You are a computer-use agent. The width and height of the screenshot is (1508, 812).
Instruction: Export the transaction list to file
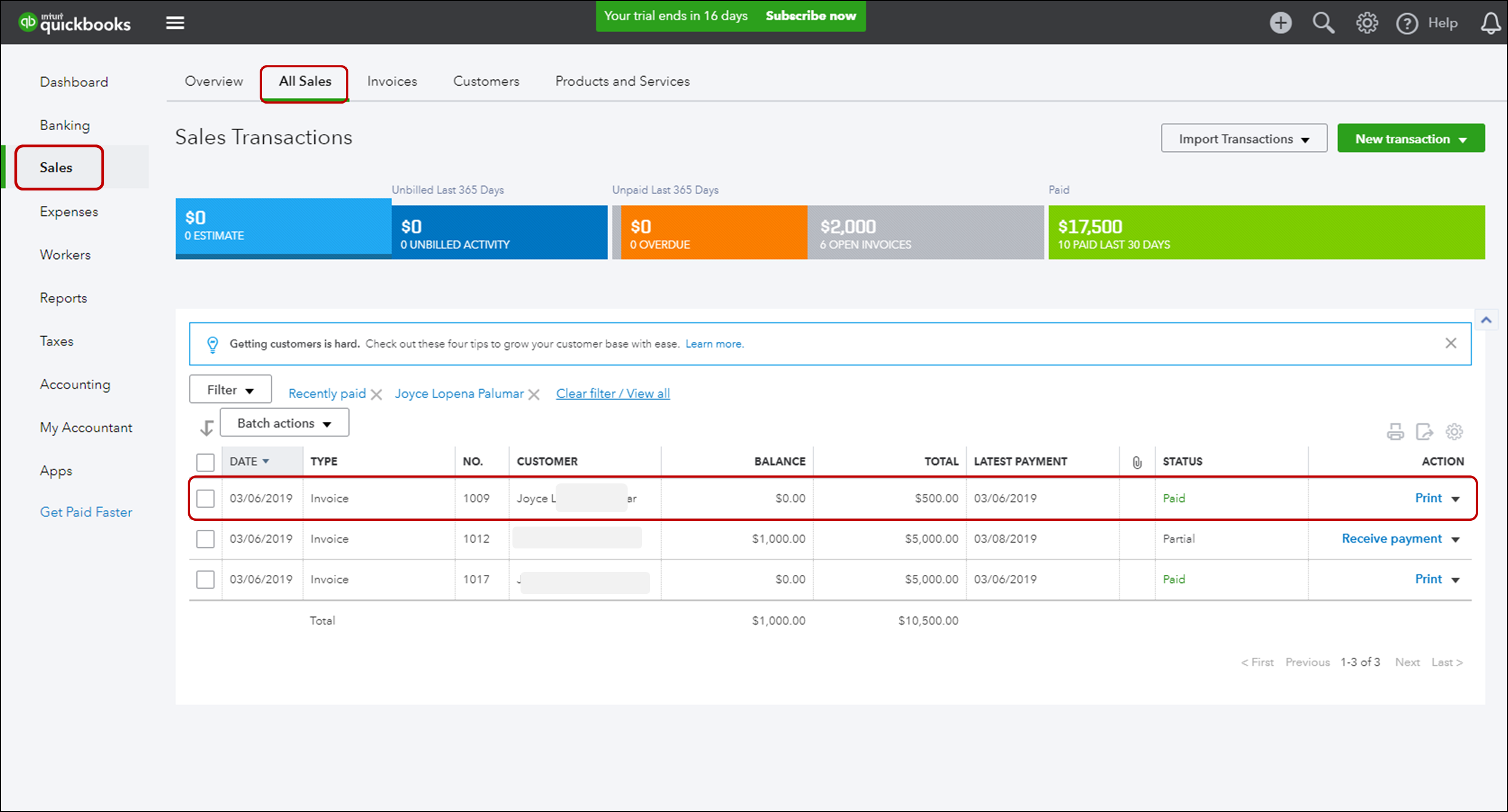[1424, 432]
